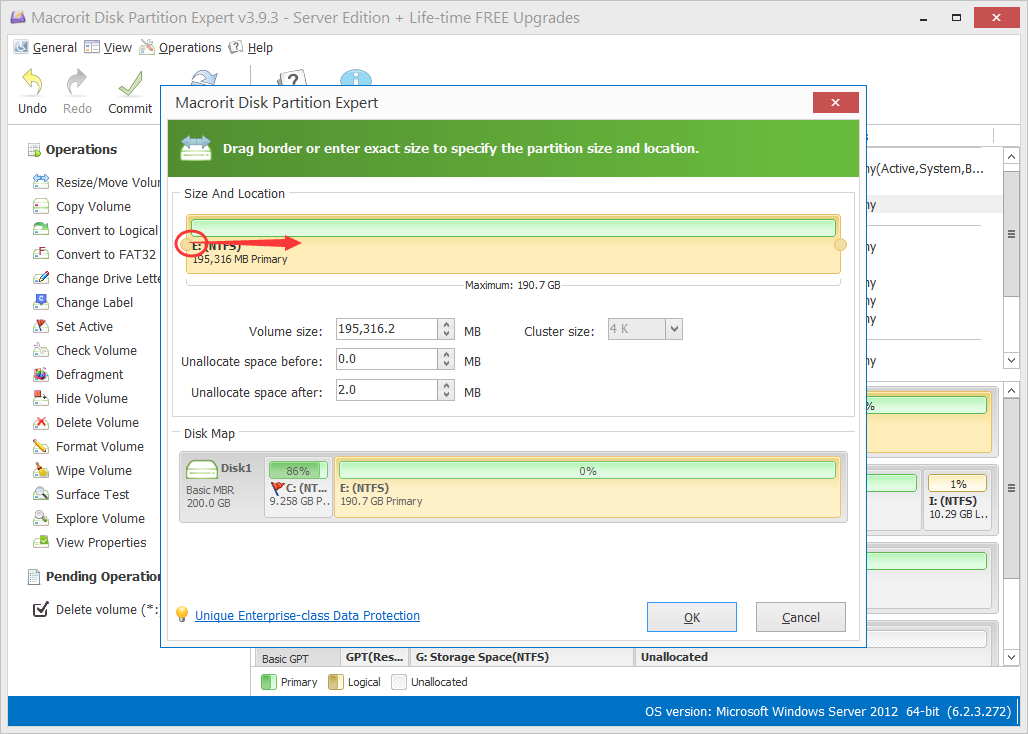This screenshot has height=734, width=1028.
Task: Open the View Properties icon
Action: point(41,542)
